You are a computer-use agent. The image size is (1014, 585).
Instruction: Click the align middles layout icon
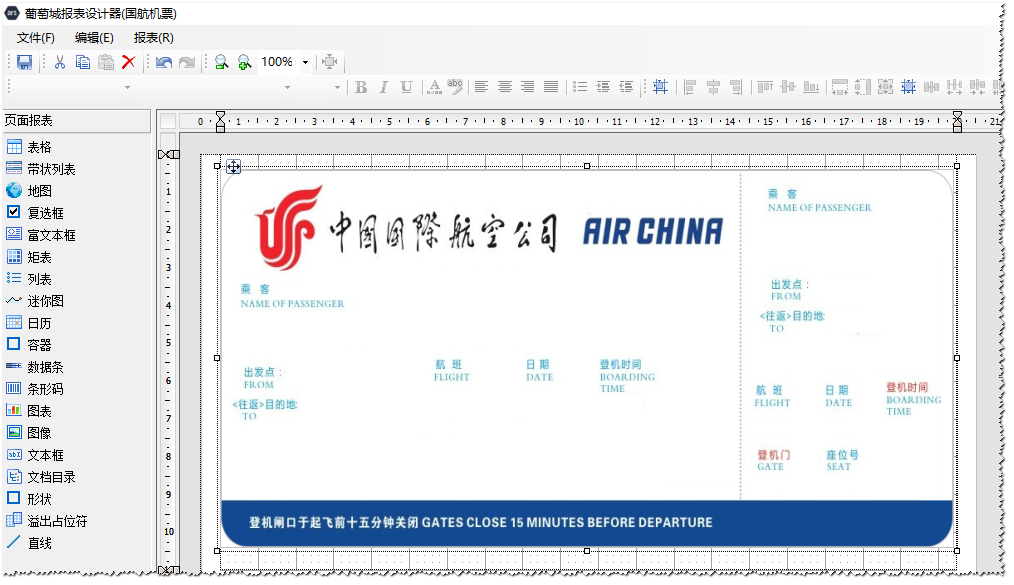coord(788,87)
